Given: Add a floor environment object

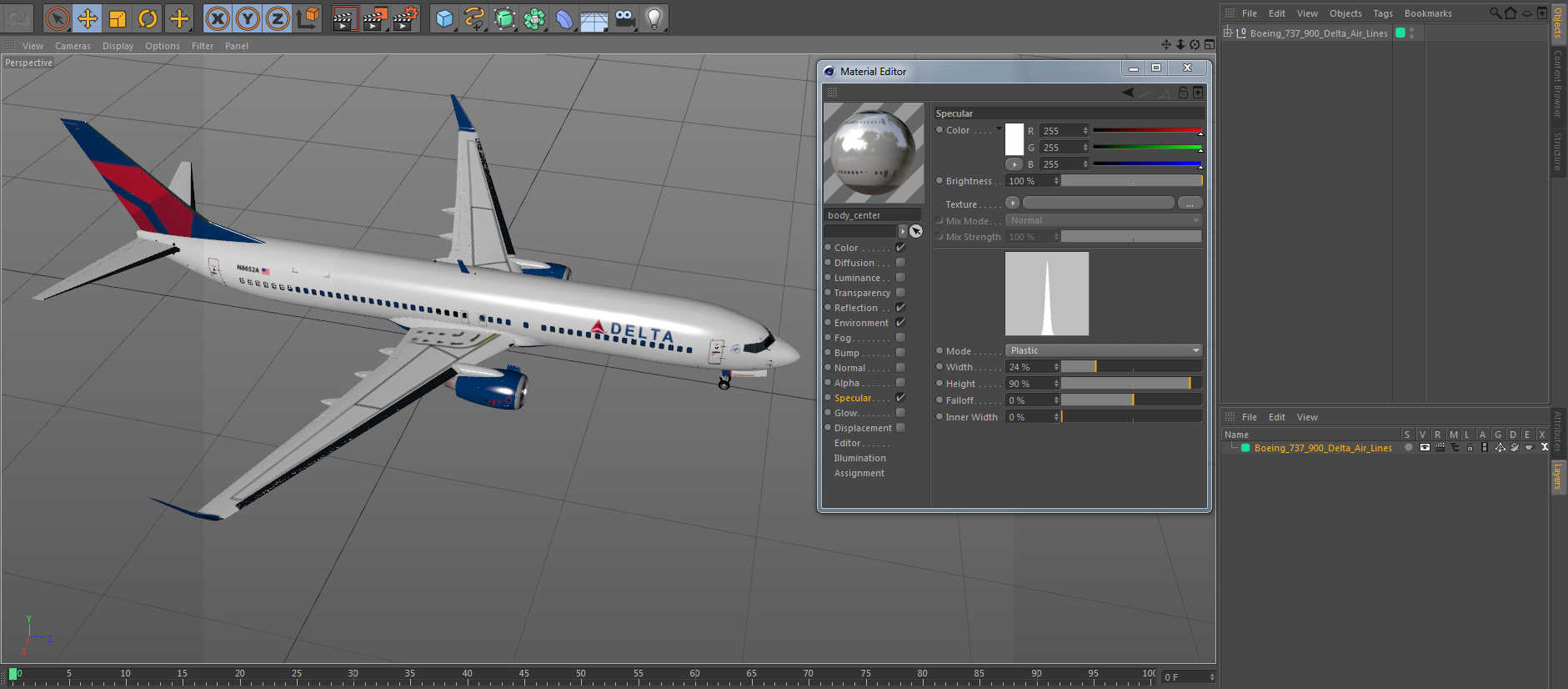Looking at the screenshot, I should (594, 18).
